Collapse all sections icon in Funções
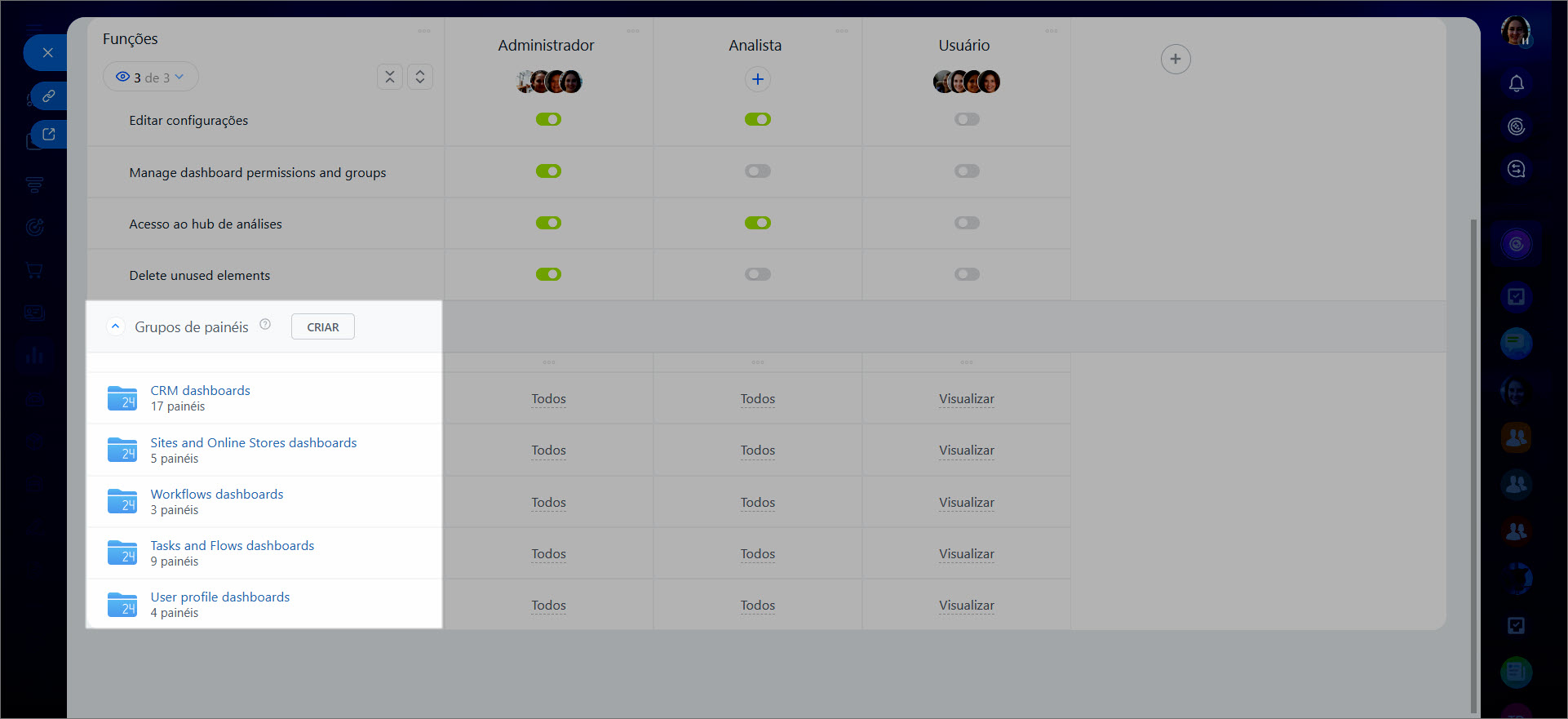Screen dimensions: 1568x719 point(390,77)
